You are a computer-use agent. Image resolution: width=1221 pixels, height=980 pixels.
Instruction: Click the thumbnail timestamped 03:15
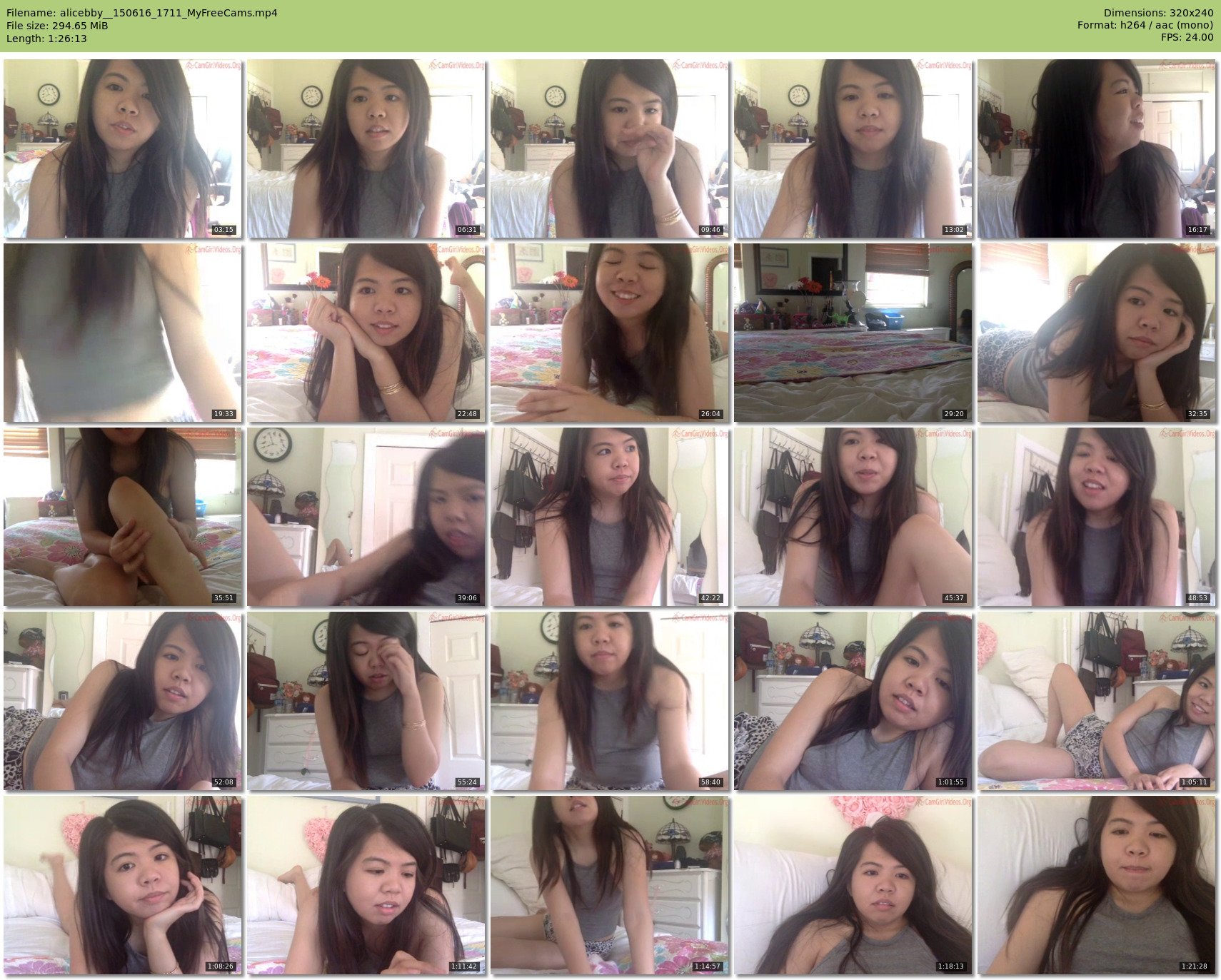click(x=122, y=148)
